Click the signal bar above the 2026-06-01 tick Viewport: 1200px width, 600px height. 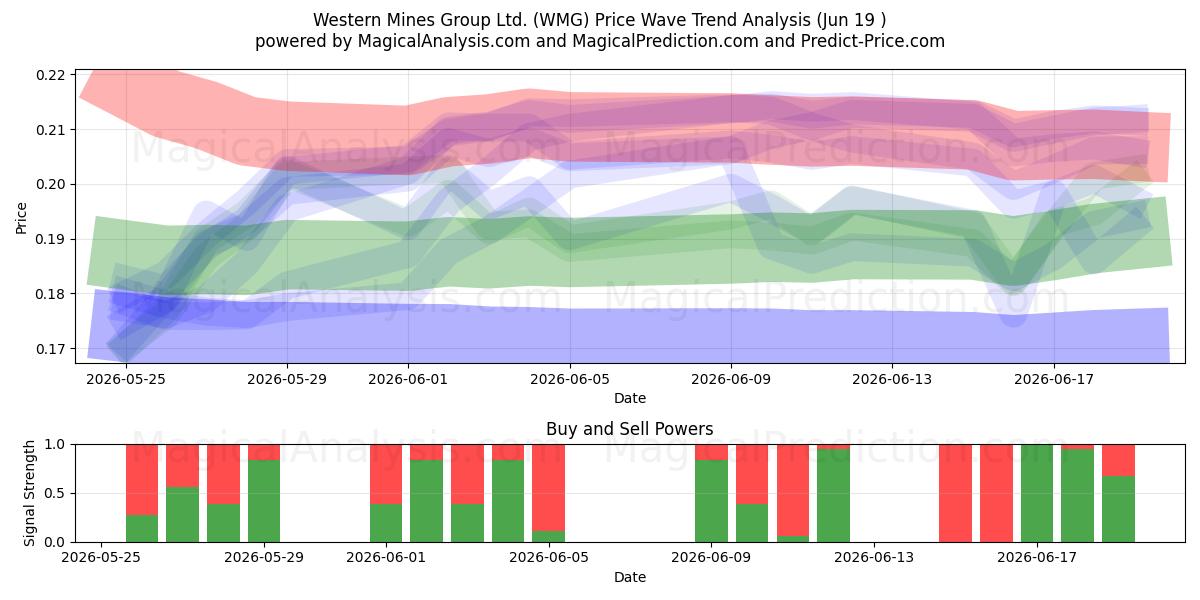[x=386, y=493]
